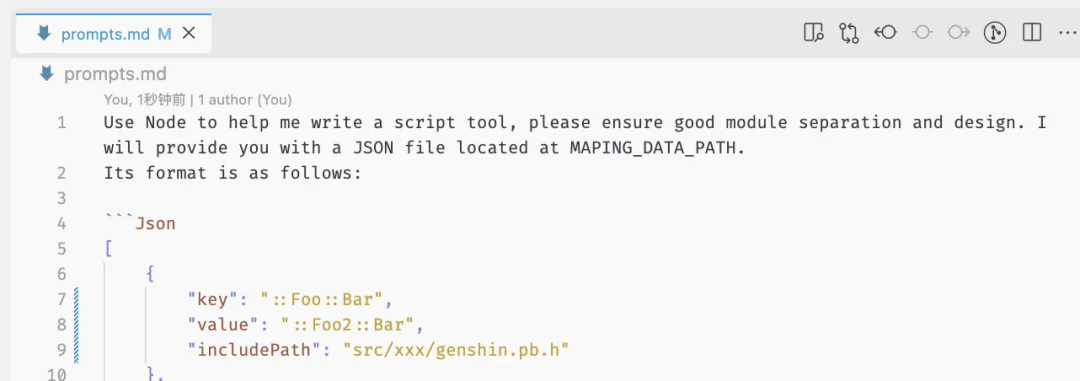Click line number 5 in the gutter
Image resolution: width=1080 pixels, height=381 pixels.
(62, 248)
